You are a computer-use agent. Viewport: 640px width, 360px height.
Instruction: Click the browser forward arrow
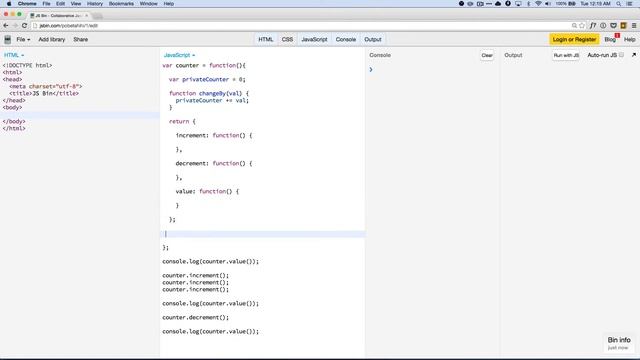point(15,25)
